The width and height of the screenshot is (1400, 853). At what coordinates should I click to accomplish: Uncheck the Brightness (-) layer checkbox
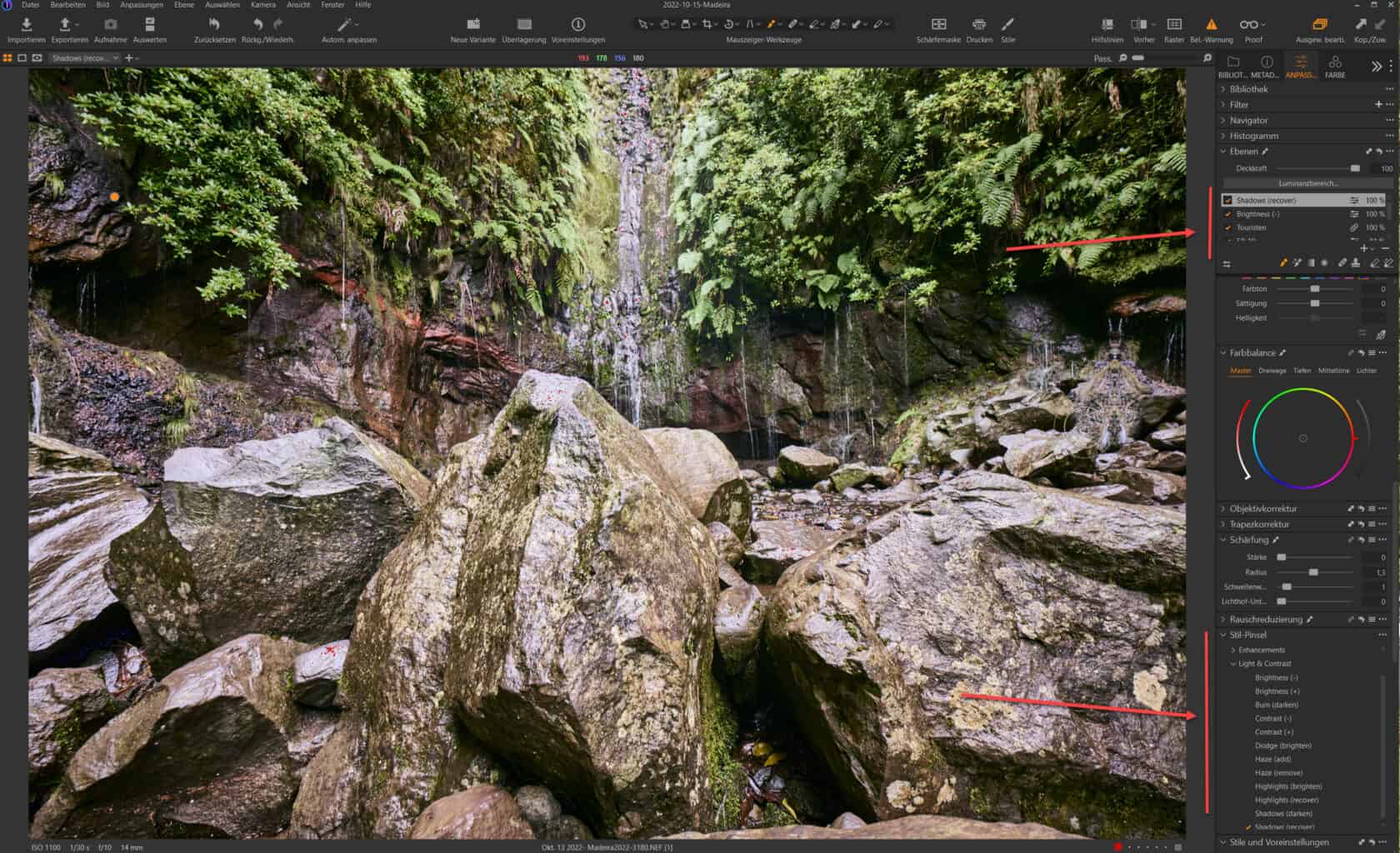coord(1227,214)
